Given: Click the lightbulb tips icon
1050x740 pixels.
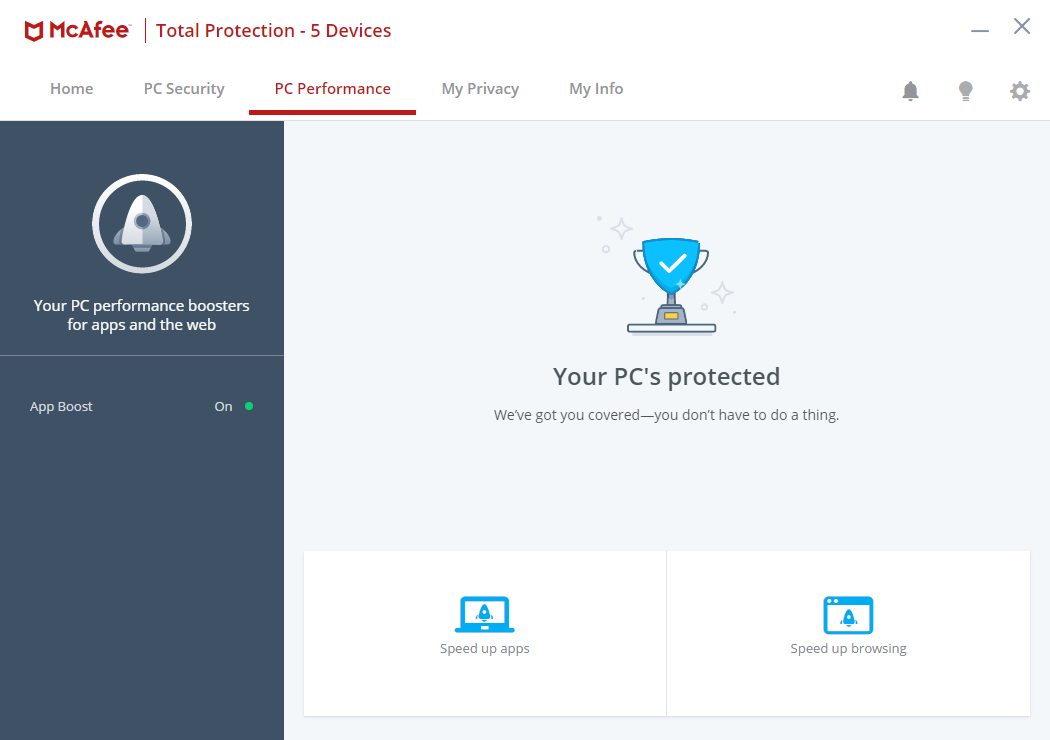Looking at the screenshot, I should (x=965, y=90).
